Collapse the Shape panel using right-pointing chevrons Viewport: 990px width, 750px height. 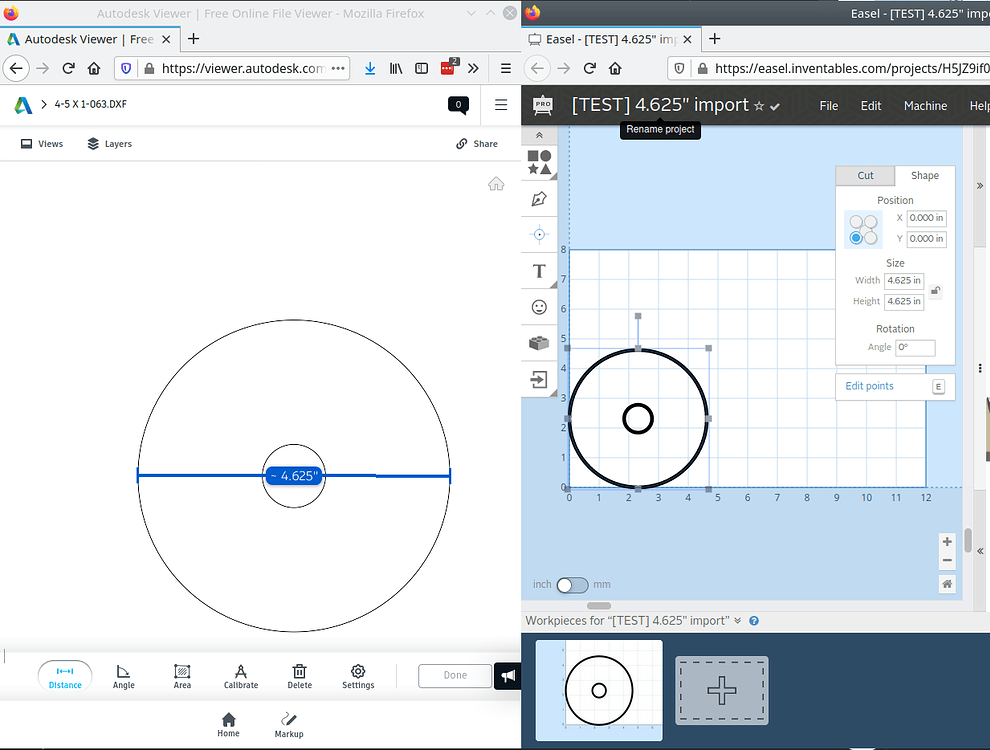pos(979,185)
